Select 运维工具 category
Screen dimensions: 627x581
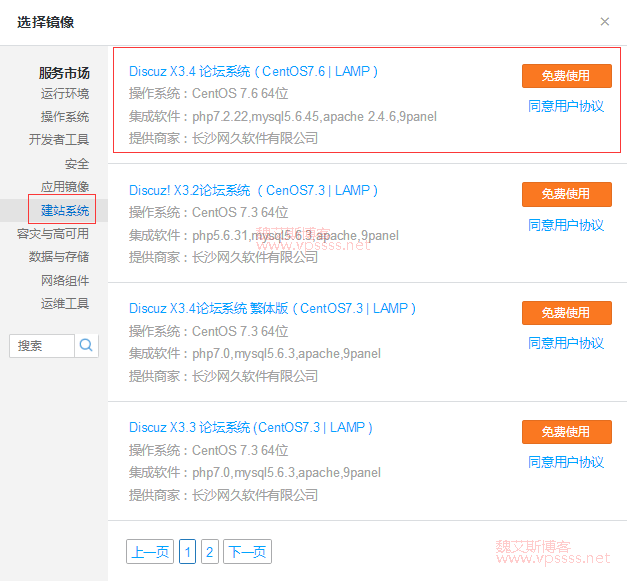click(x=65, y=303)
